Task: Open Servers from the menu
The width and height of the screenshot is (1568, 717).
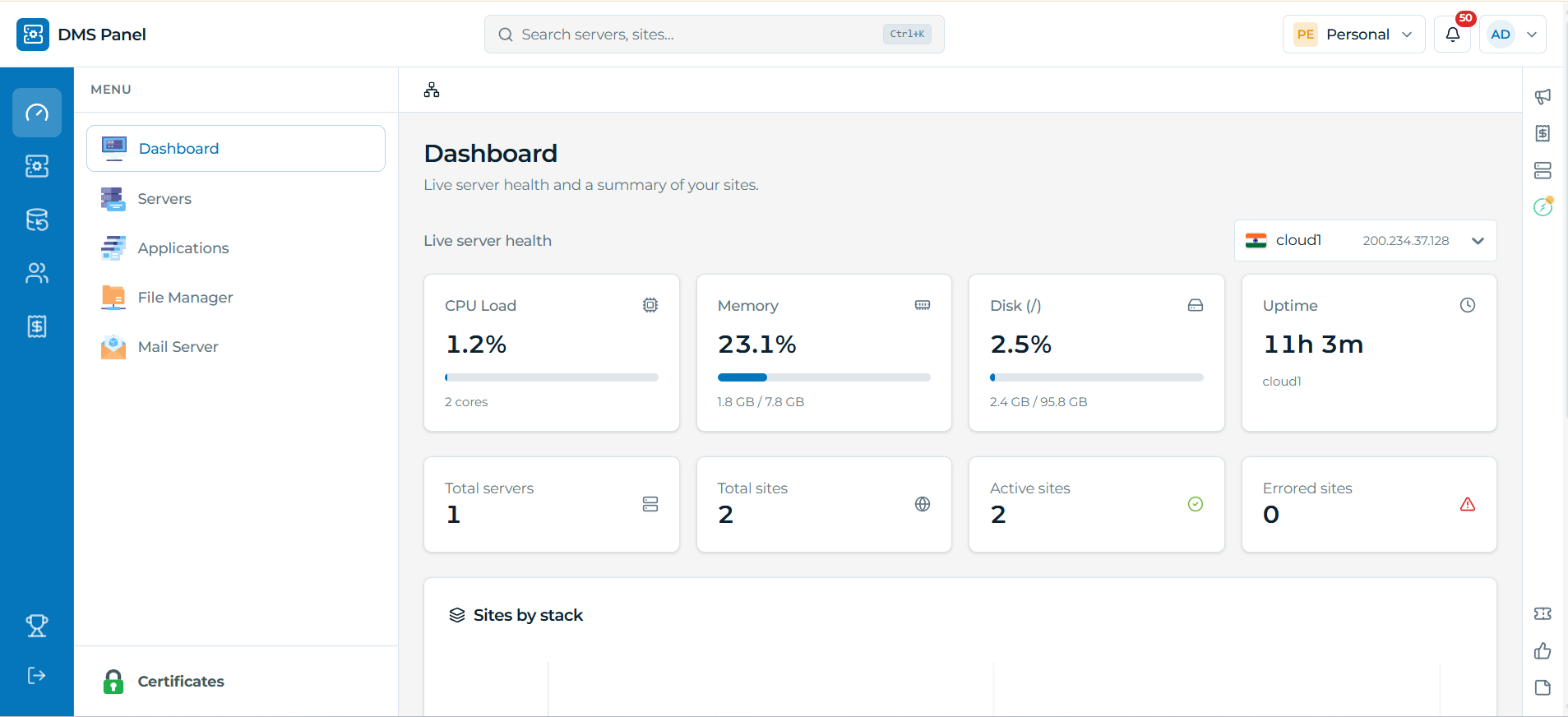Action: pyautogui.click(x=236, y=199)
